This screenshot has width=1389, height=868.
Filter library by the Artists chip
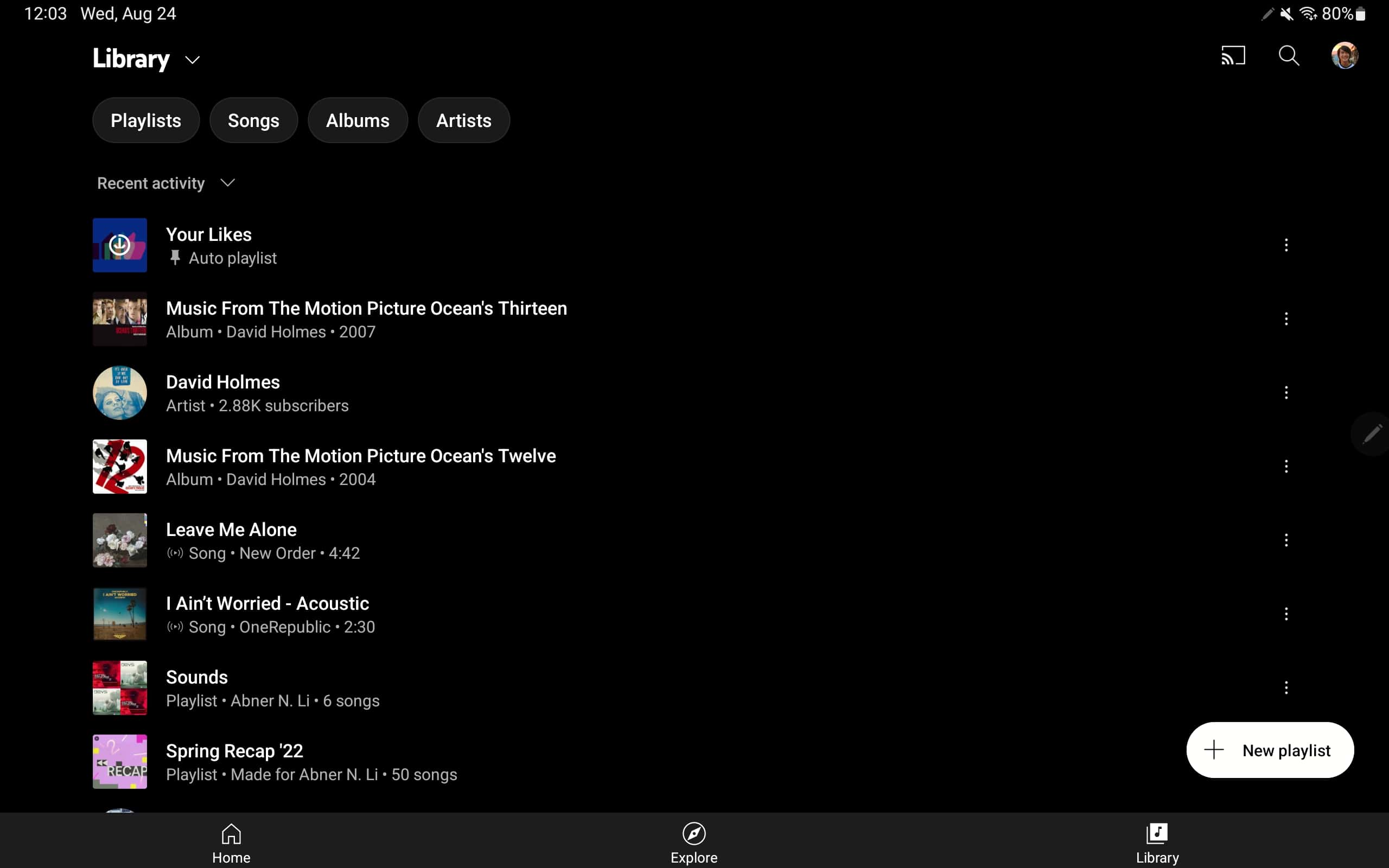(x=463, y=120)
